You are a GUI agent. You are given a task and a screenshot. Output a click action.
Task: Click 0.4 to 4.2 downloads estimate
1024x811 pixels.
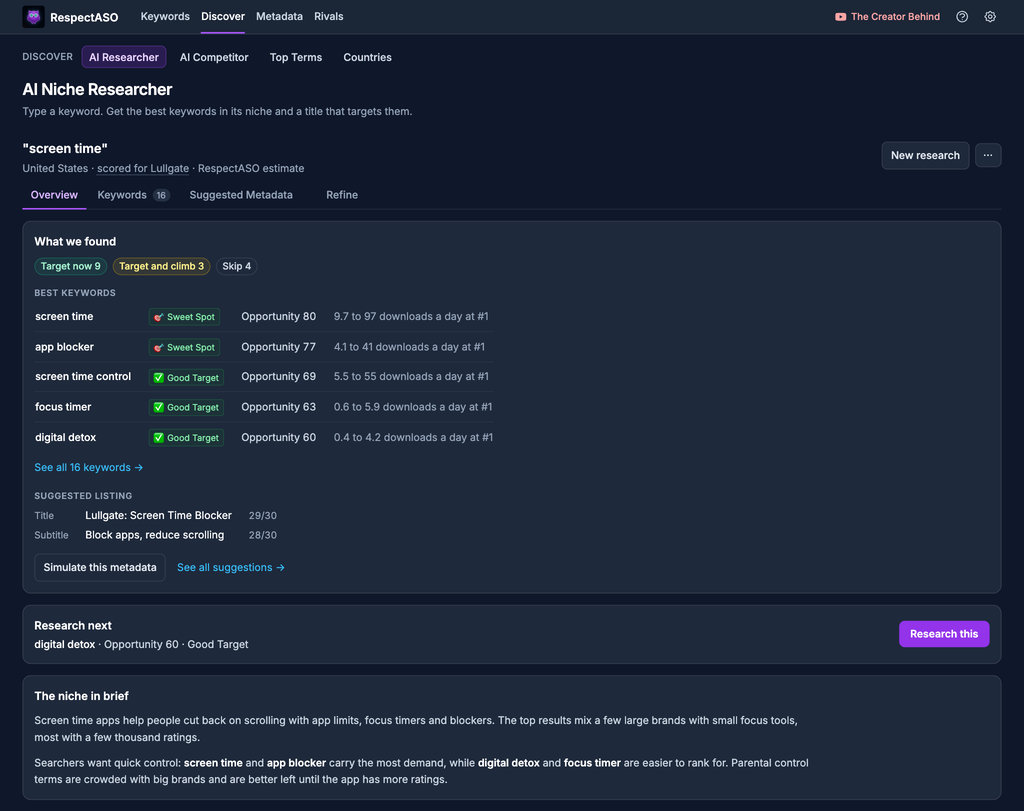click(x=413, y=437)
